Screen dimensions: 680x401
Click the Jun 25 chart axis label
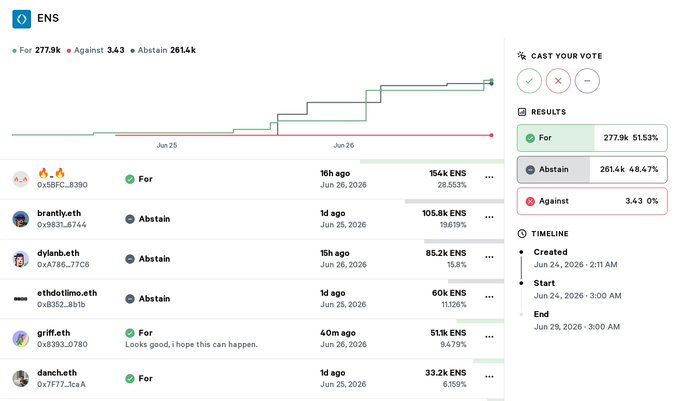[x=167, y=145]
